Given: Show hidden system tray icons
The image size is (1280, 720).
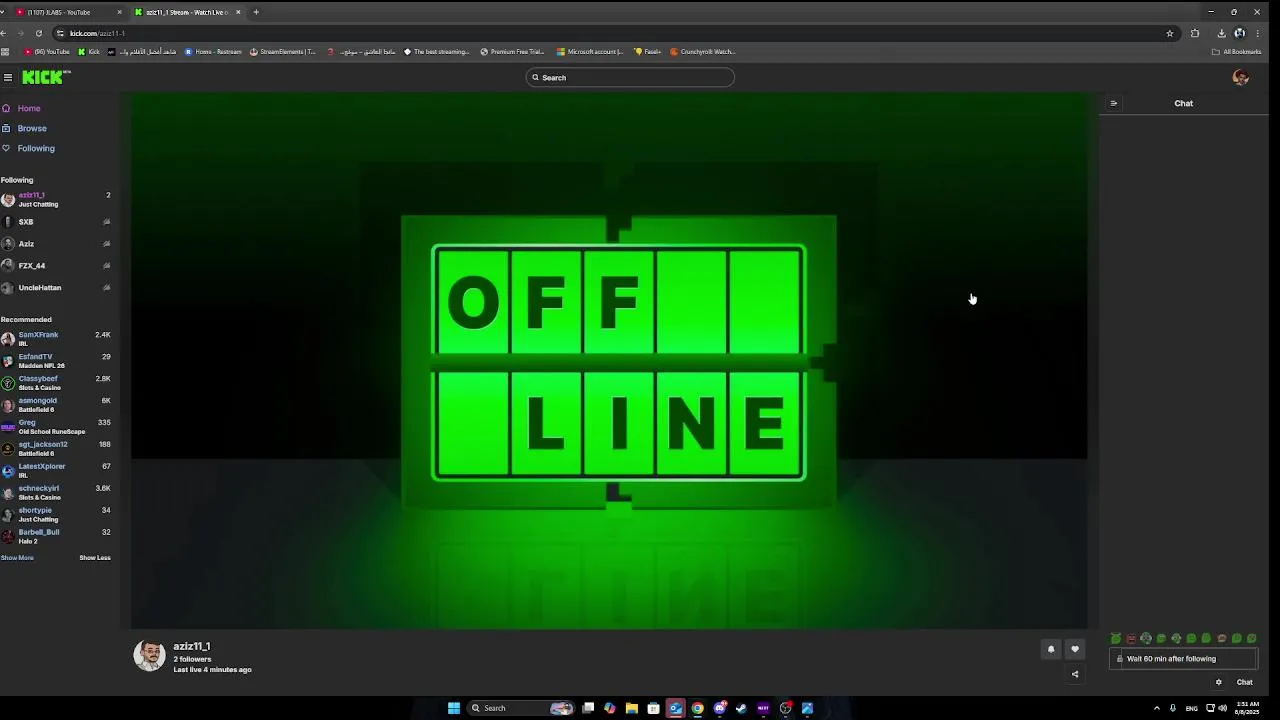Looking at the screenshot, I should [x=1157, y=708].
